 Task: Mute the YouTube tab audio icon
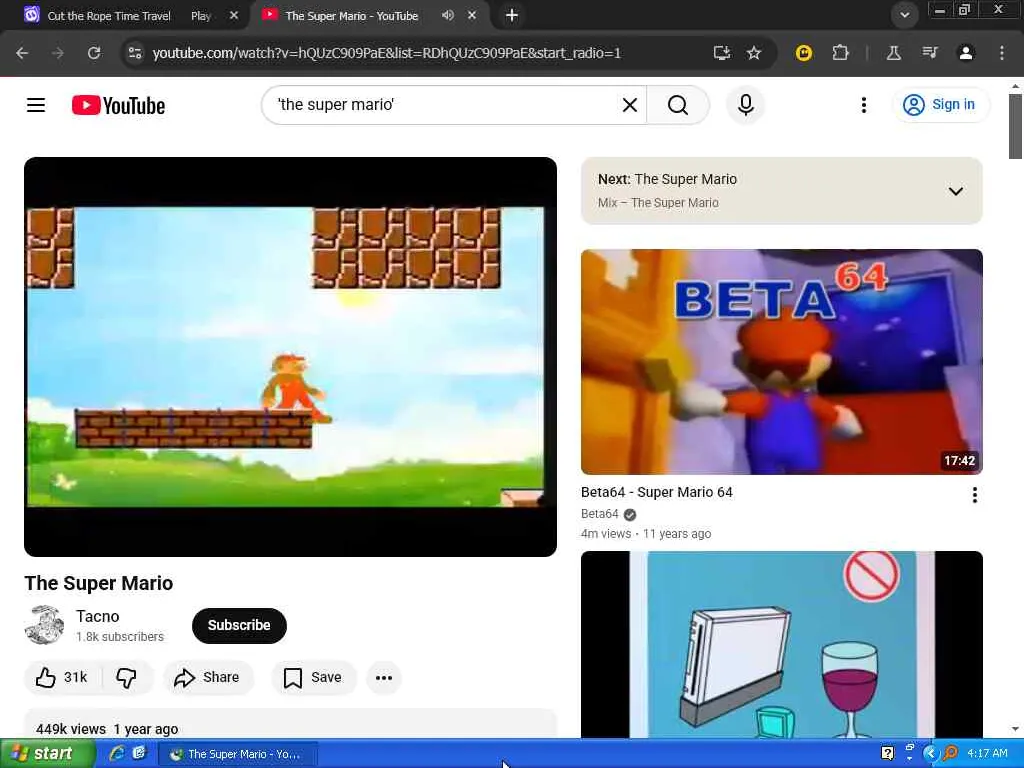[x=447, y=15]
